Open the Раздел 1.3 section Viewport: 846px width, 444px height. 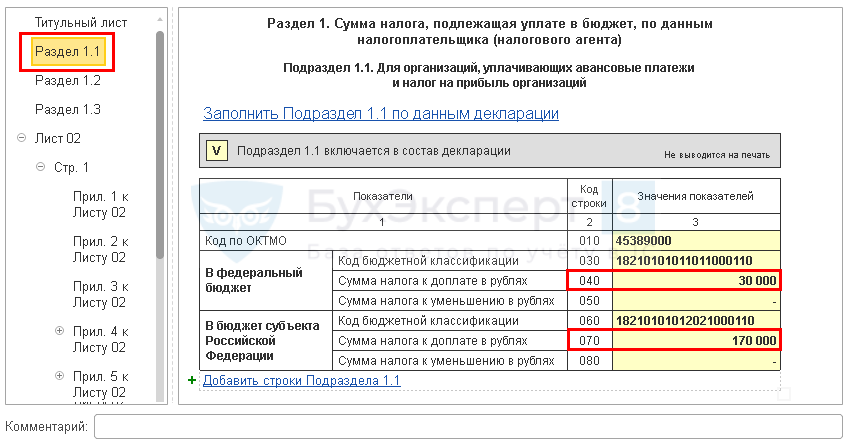point(67,109)
